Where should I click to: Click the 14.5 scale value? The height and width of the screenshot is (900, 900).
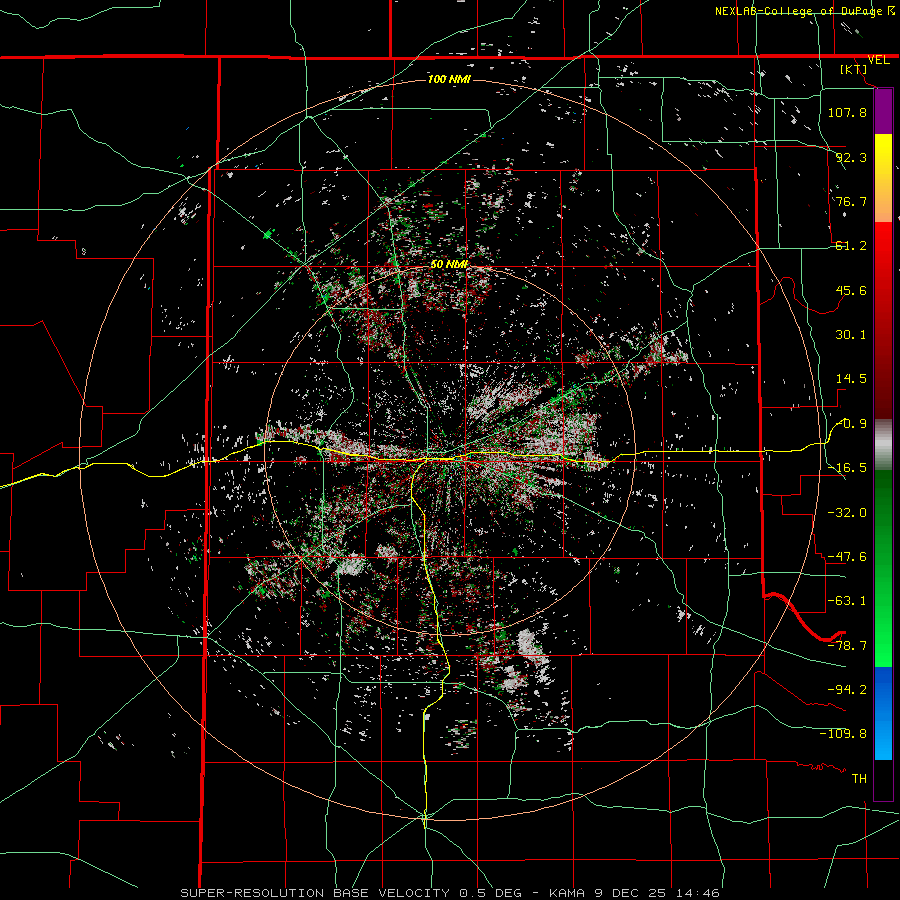(851, 379)
